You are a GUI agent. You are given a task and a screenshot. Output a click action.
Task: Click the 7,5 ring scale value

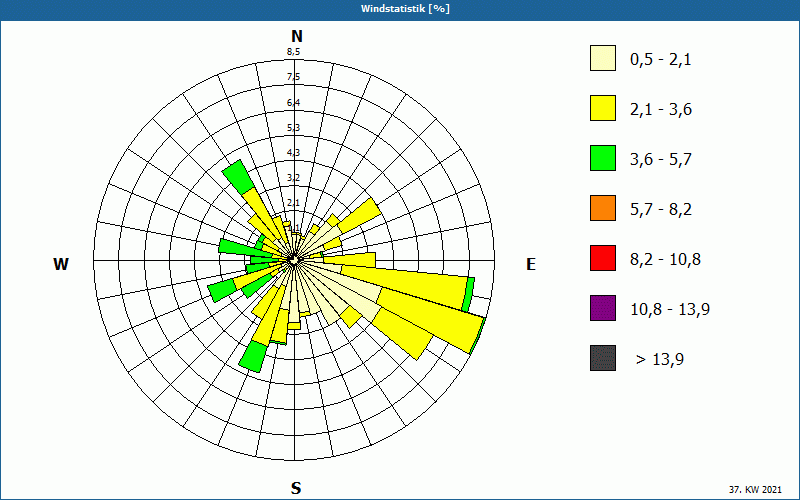point(293,77)
